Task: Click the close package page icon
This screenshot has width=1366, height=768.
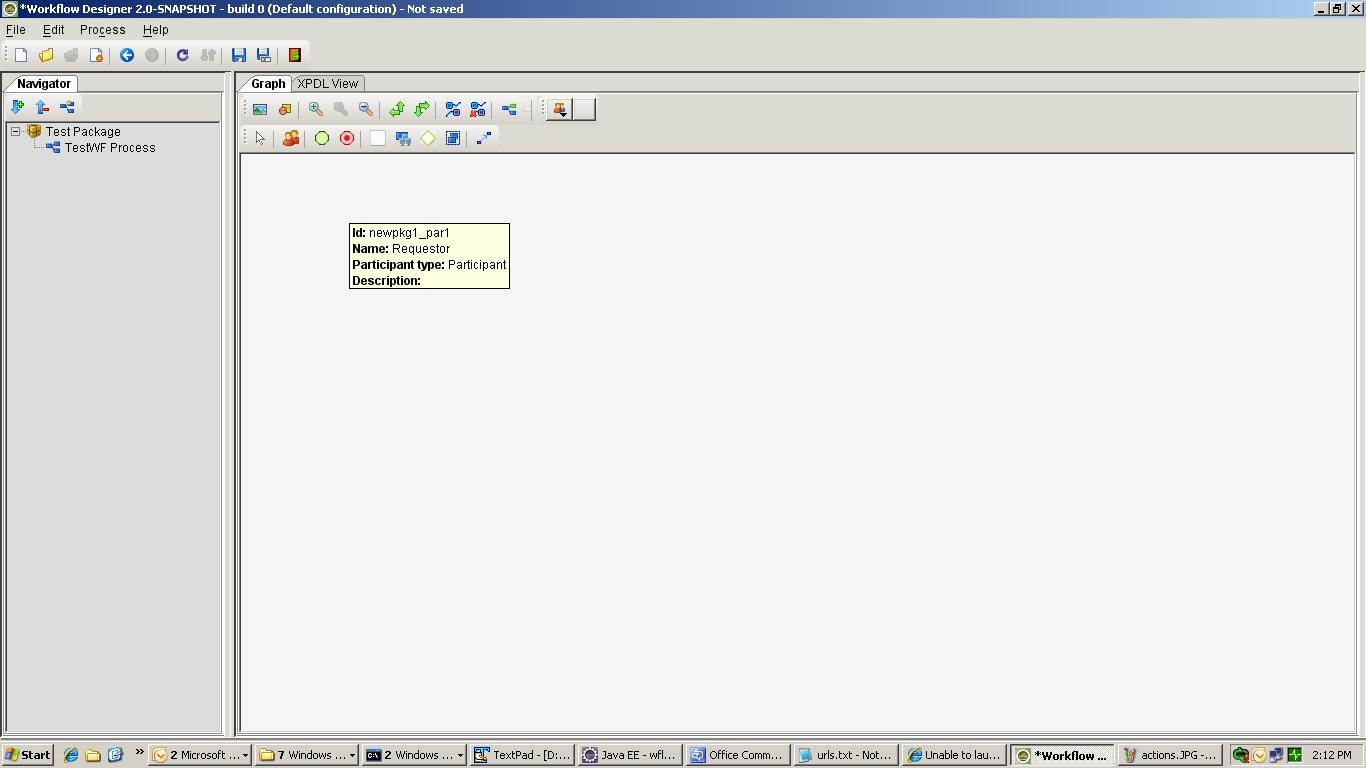Action: point(96,55)
